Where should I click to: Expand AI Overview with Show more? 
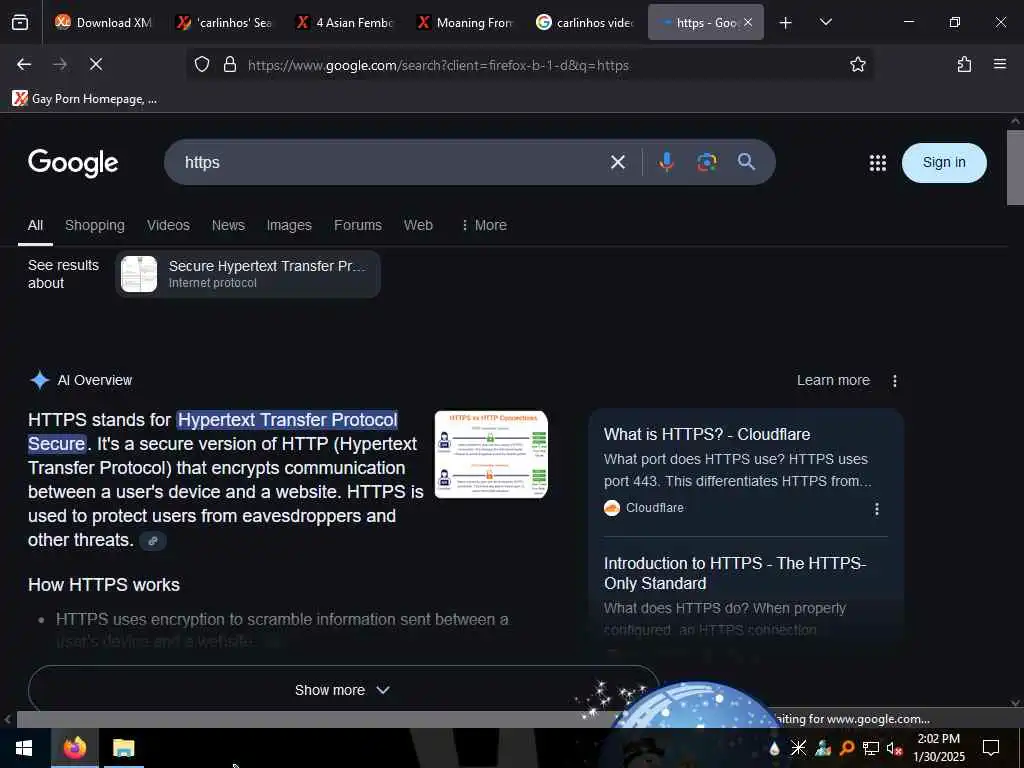pos(343,690)
